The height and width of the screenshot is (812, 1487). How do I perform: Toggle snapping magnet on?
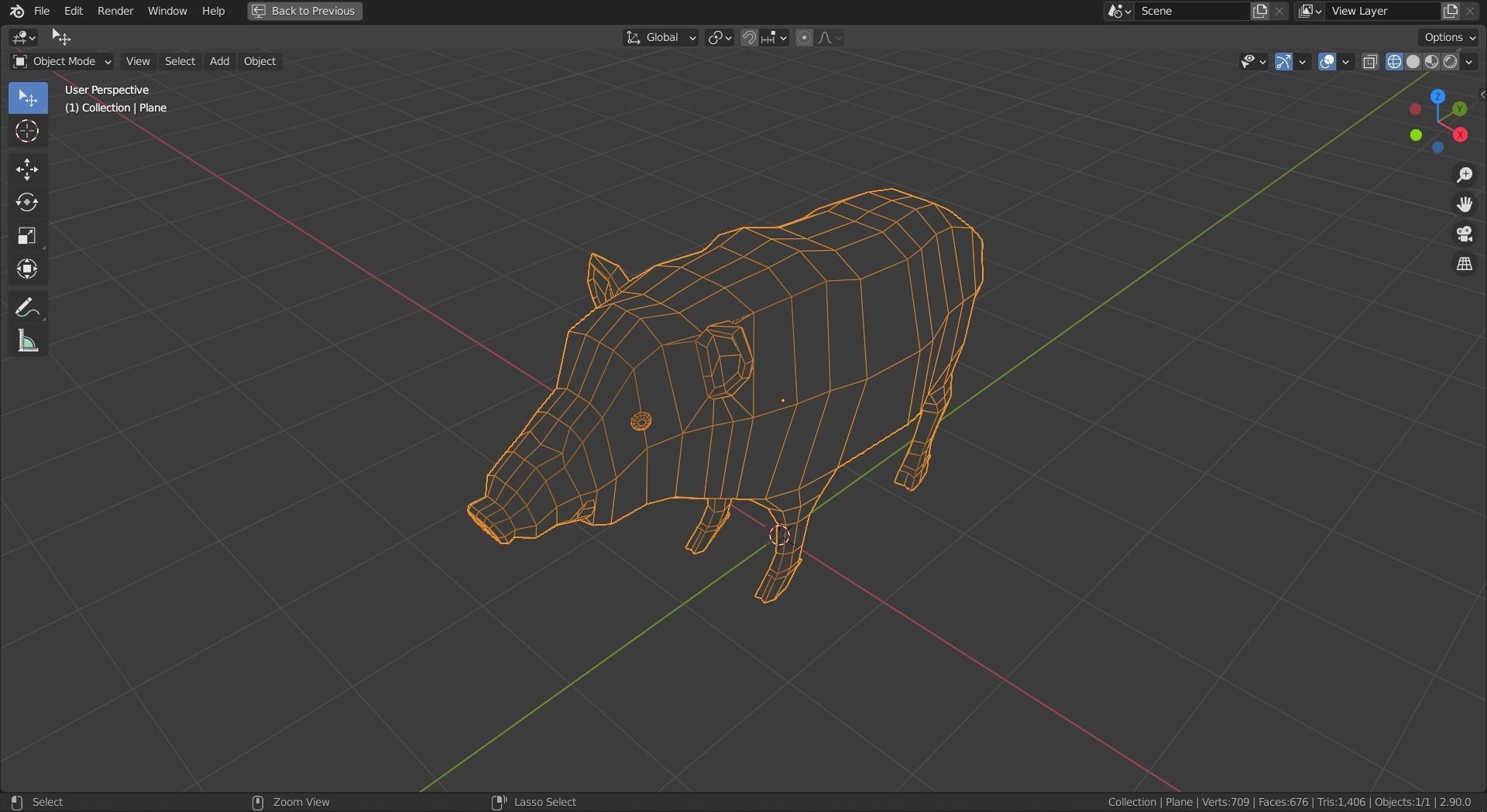pos(749,37)
